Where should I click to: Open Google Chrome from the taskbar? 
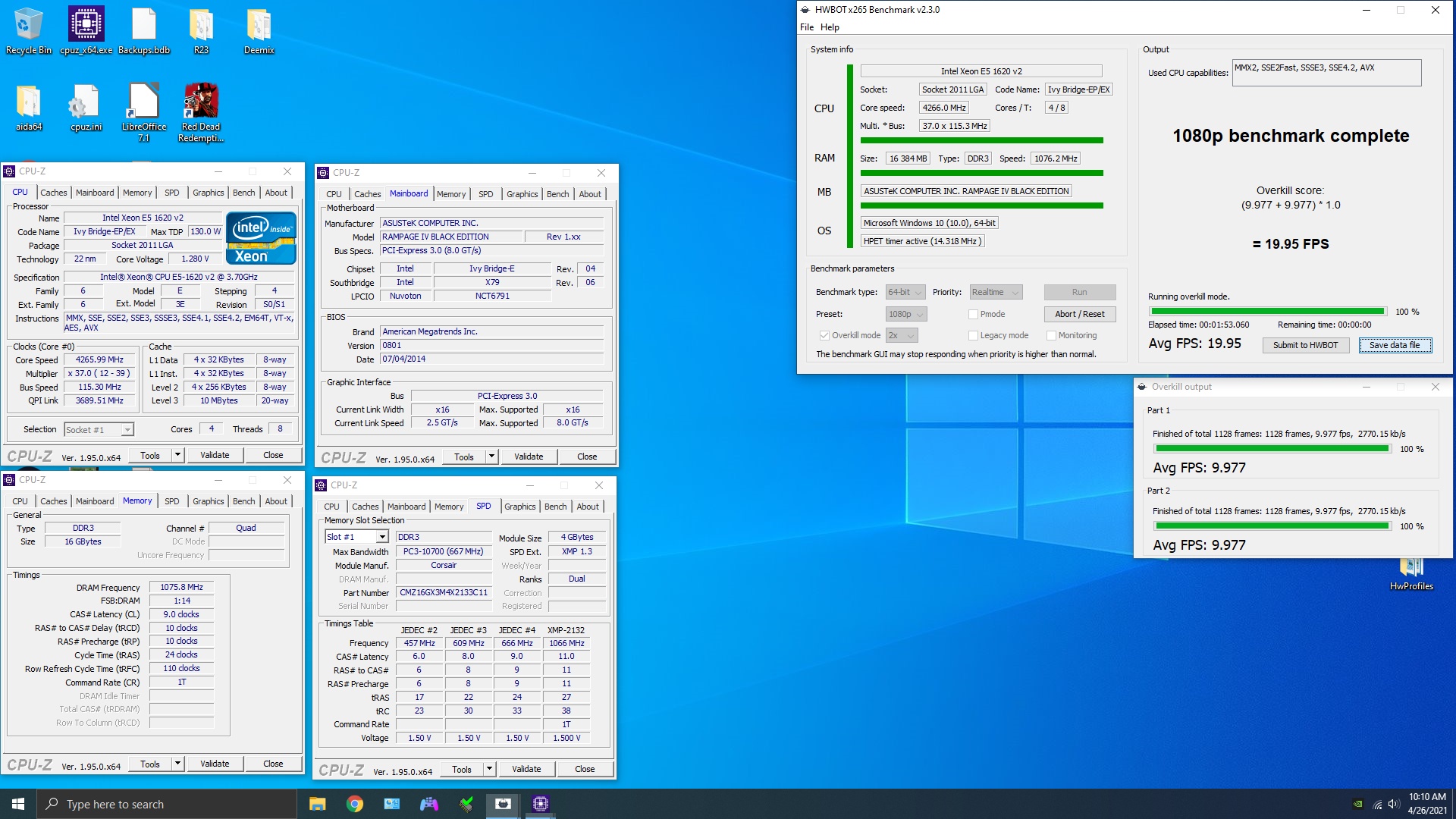[355, 804]
